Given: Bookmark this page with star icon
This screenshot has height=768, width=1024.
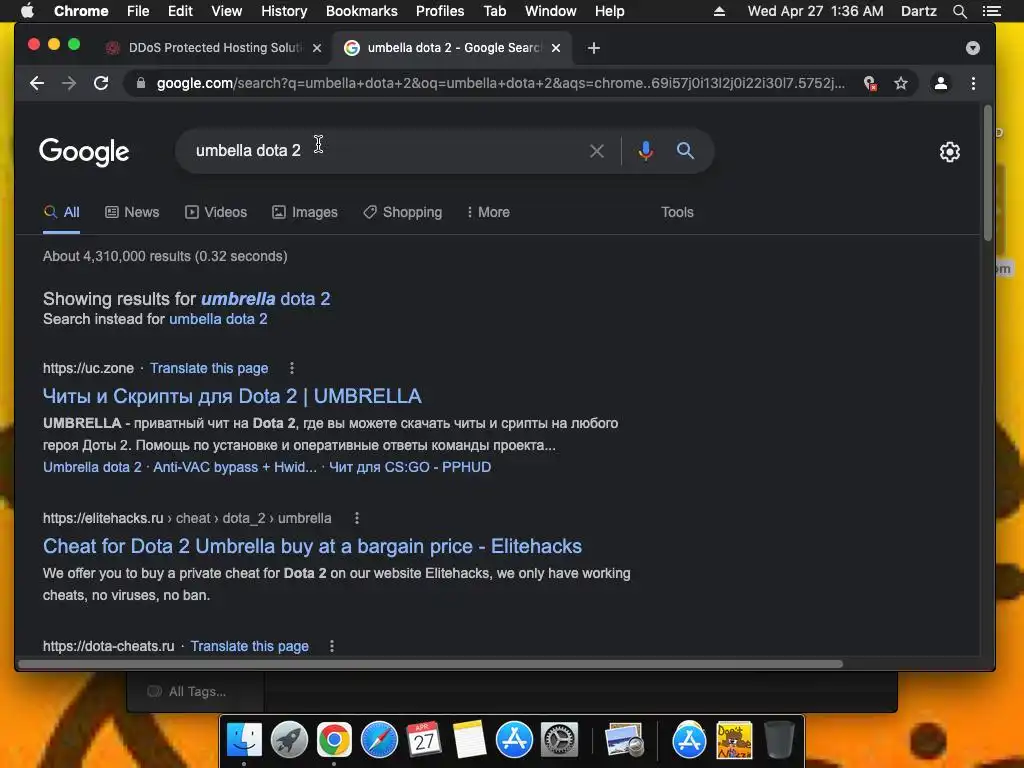Looking at the screenshot, I should (x=901, y=83).
